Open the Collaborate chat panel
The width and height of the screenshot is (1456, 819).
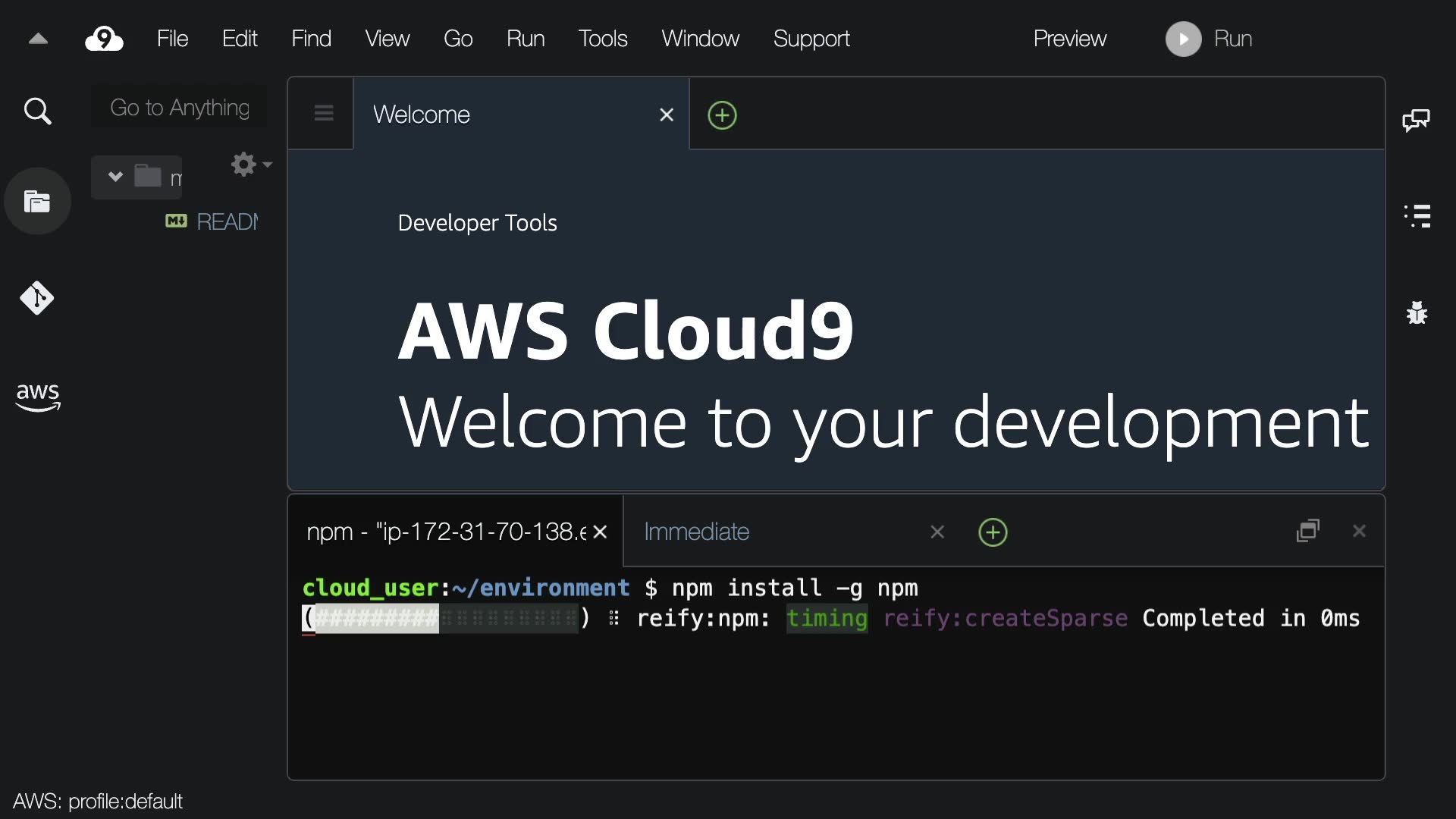1416,120
